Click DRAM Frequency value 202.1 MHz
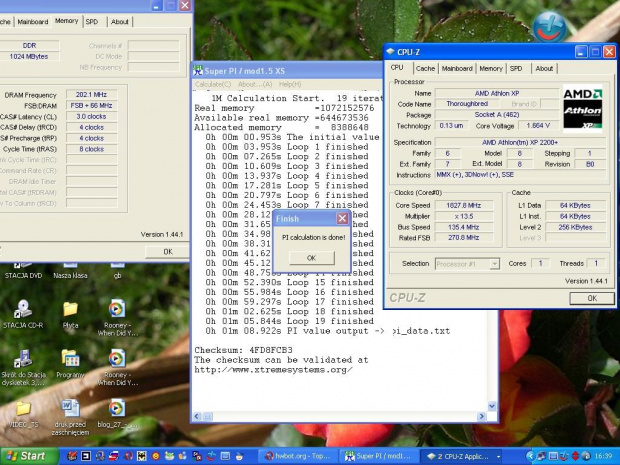This screenshot has height=465, width=620. click(91, 95)
